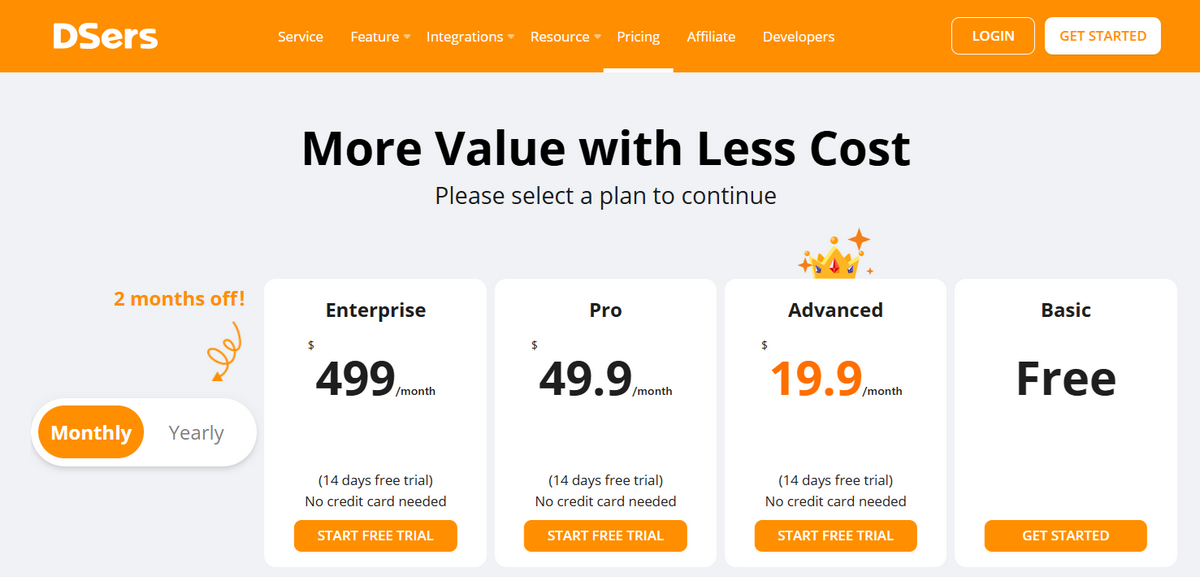Start free trial for the Enterprise plan
The width and height of the screenshot is (1200, 577).
coord(375,535)
